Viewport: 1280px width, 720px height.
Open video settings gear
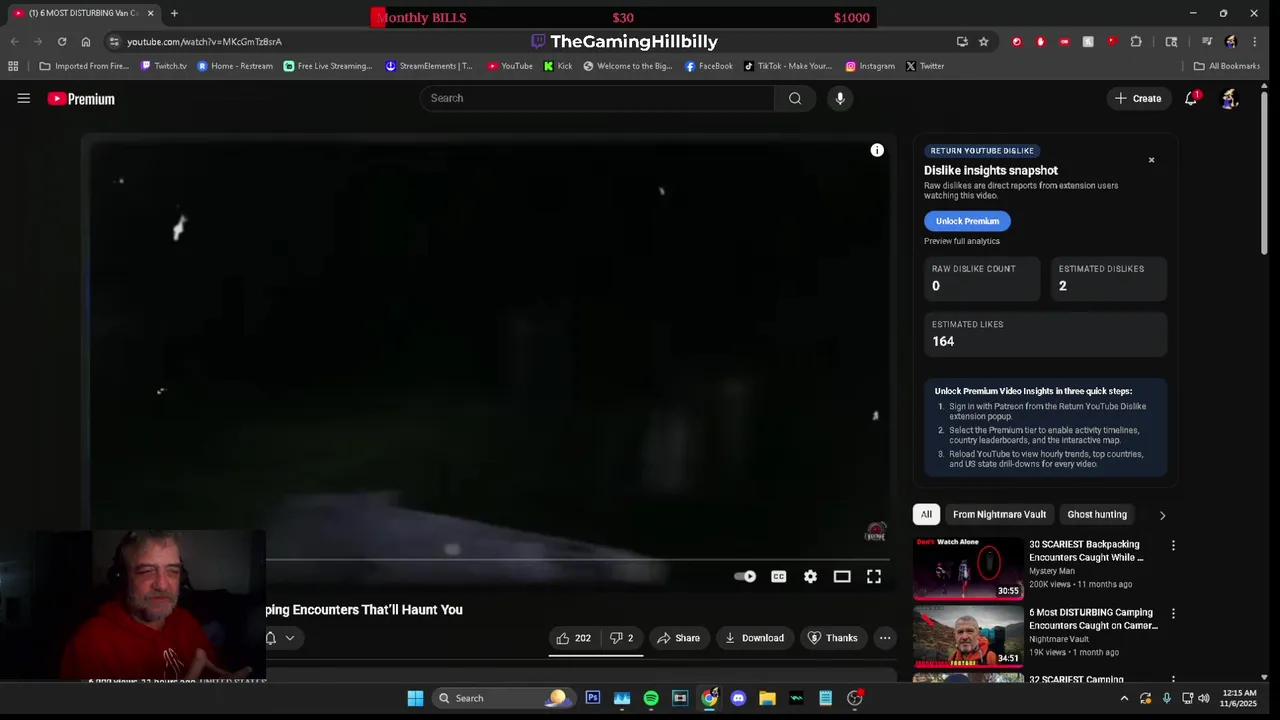point(810,576)
